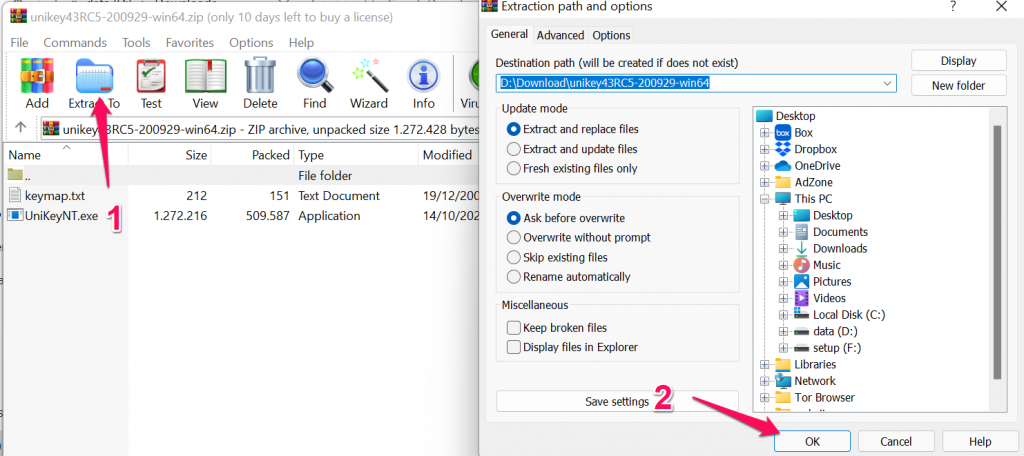
Task: Enable Display files in Explorer checkbox
Action: pyautogui.click(x=514, y=348)
